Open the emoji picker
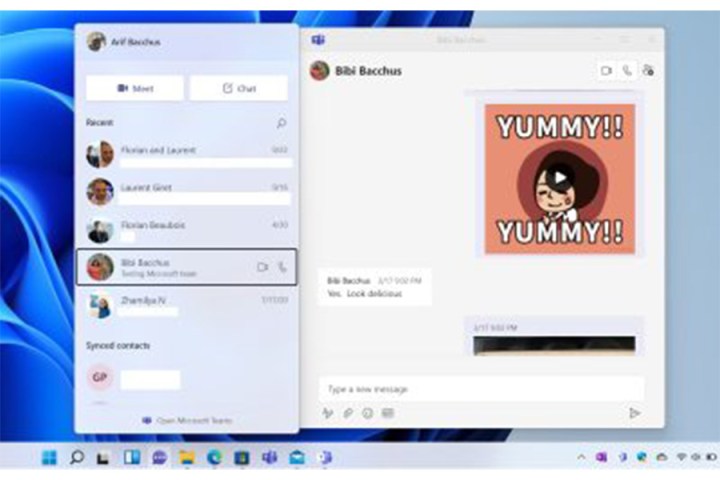The image size is (720, 480). point(367,413)
